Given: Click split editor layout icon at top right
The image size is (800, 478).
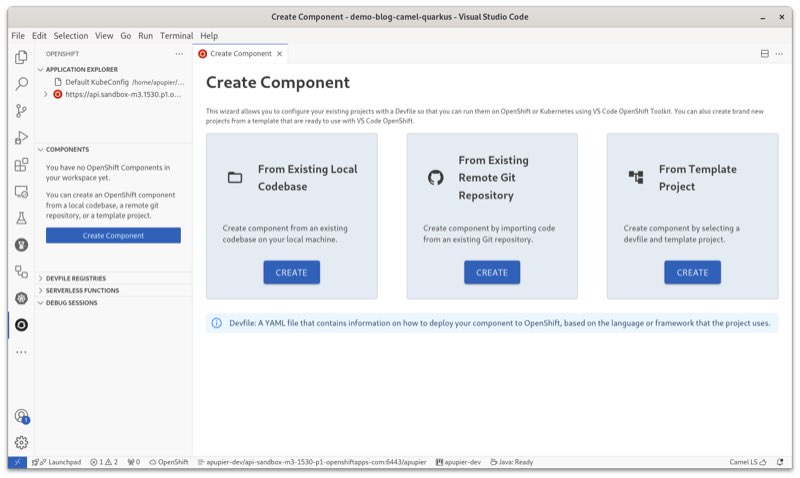Looking at the screenshot, I should [x=764, y=54].
